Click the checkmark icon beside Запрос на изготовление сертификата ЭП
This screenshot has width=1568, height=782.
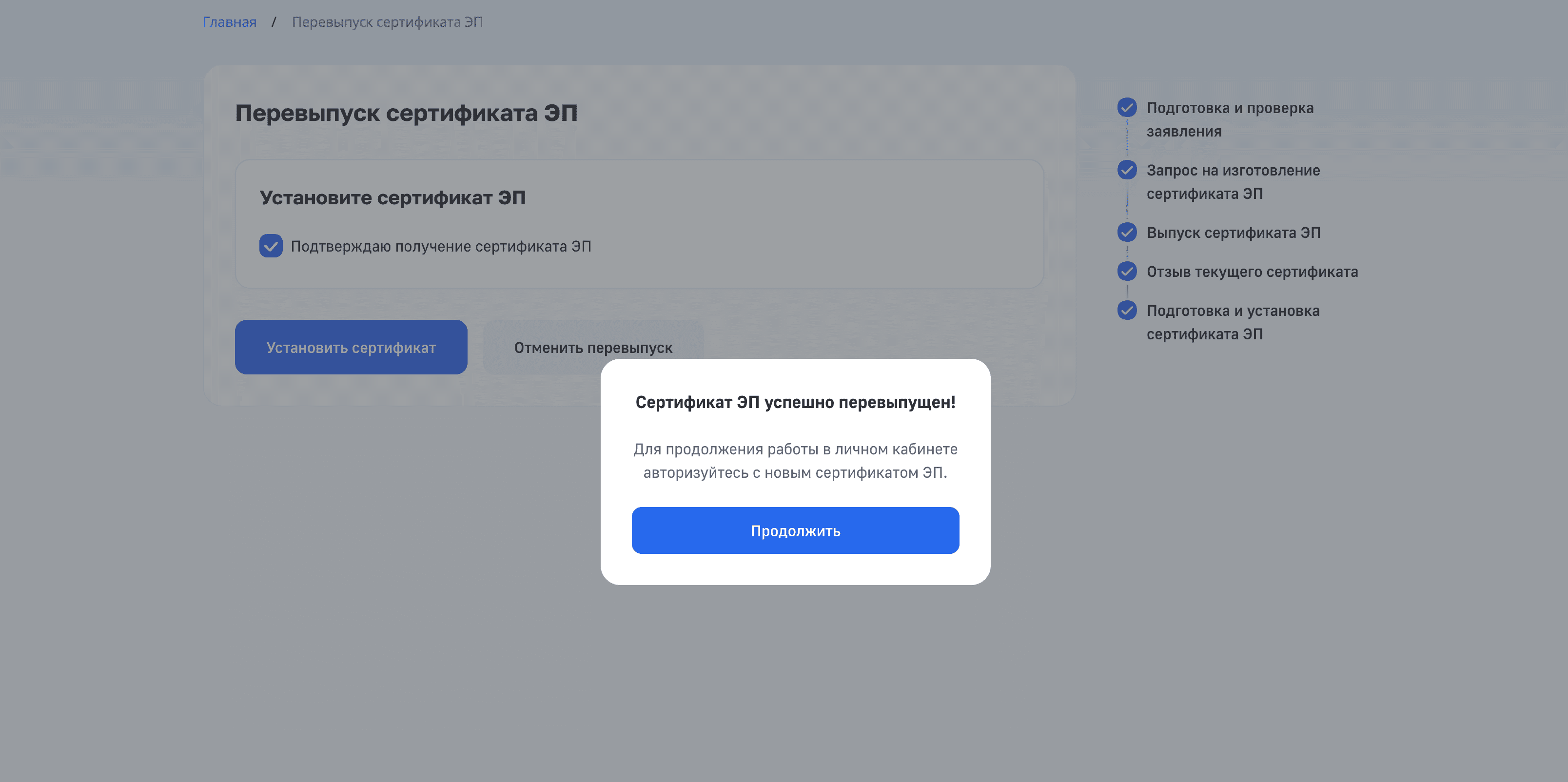(1127, 170)
